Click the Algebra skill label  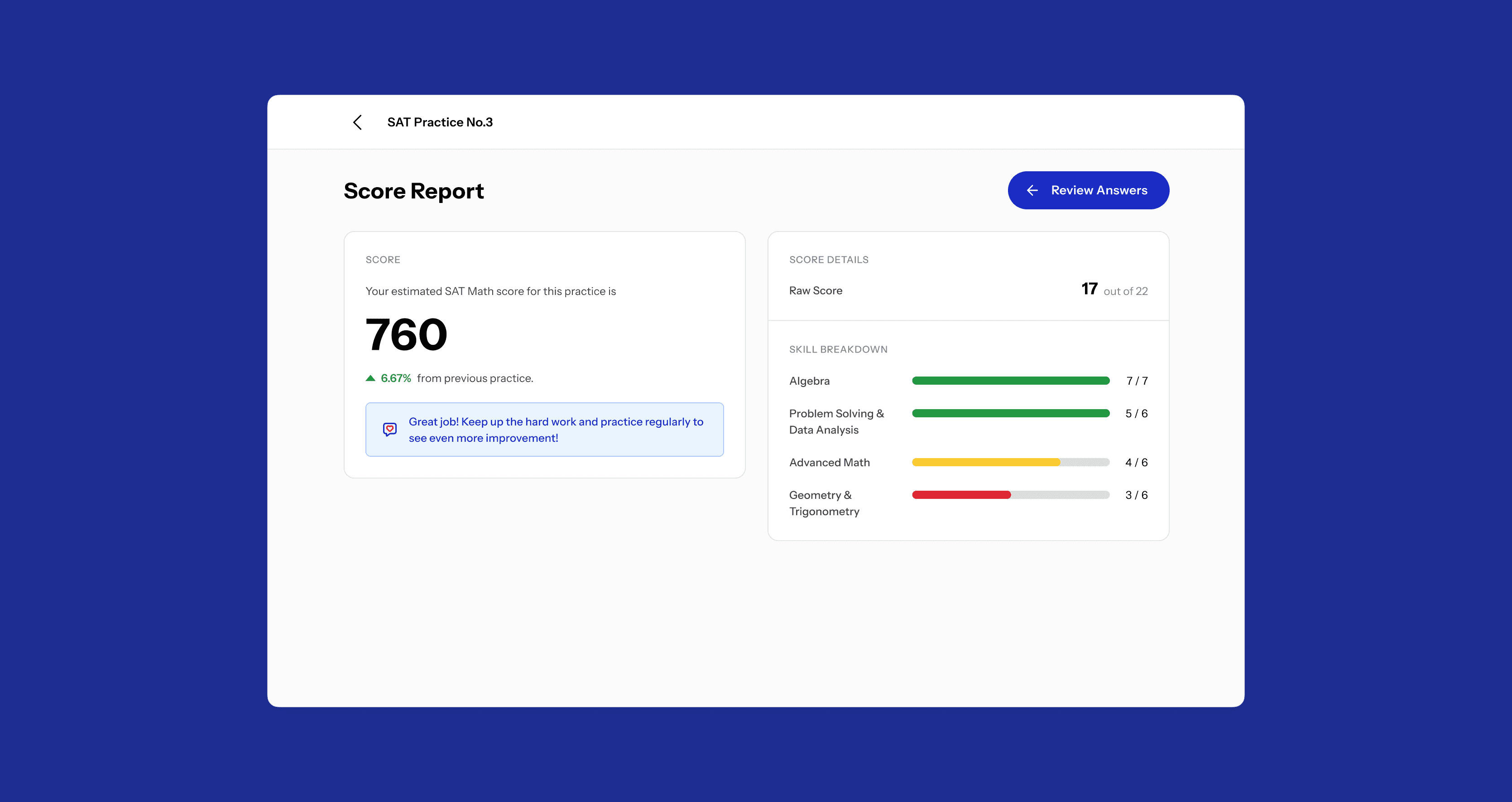809,381
